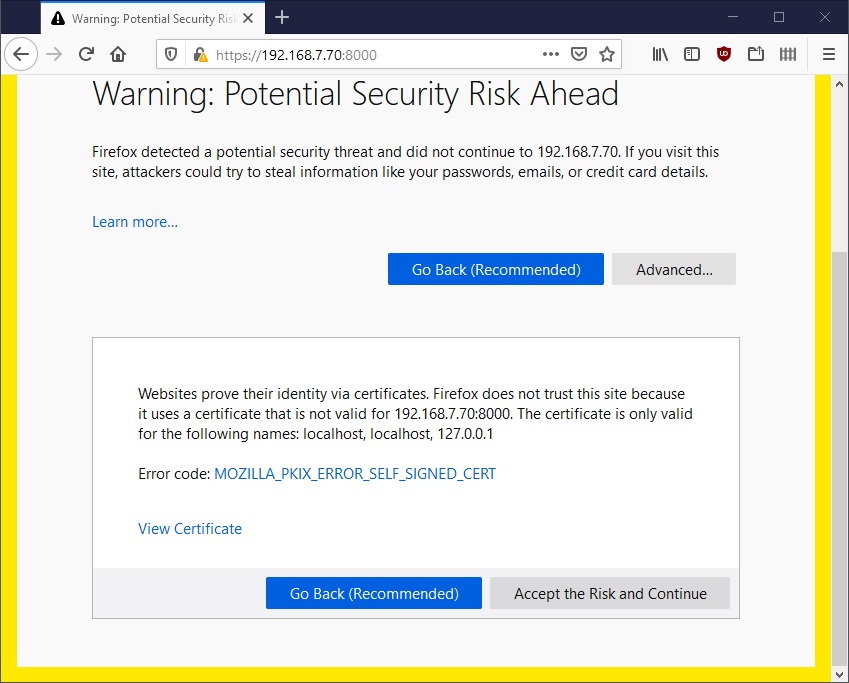Open the Learn more… link
Image resolution: width=849 pixels, height=683 pixels.
135,222
